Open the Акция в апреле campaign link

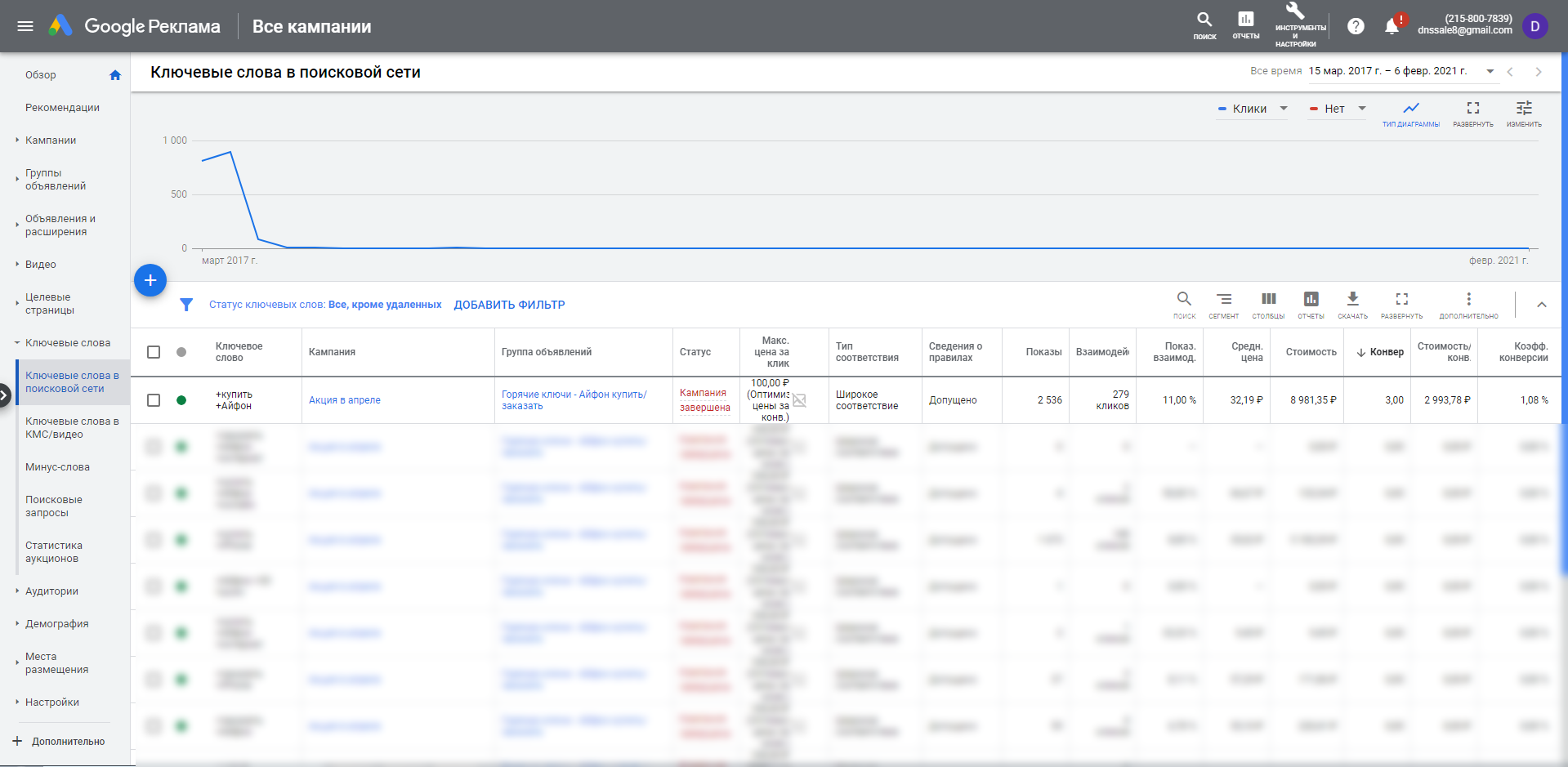(345, 400)
